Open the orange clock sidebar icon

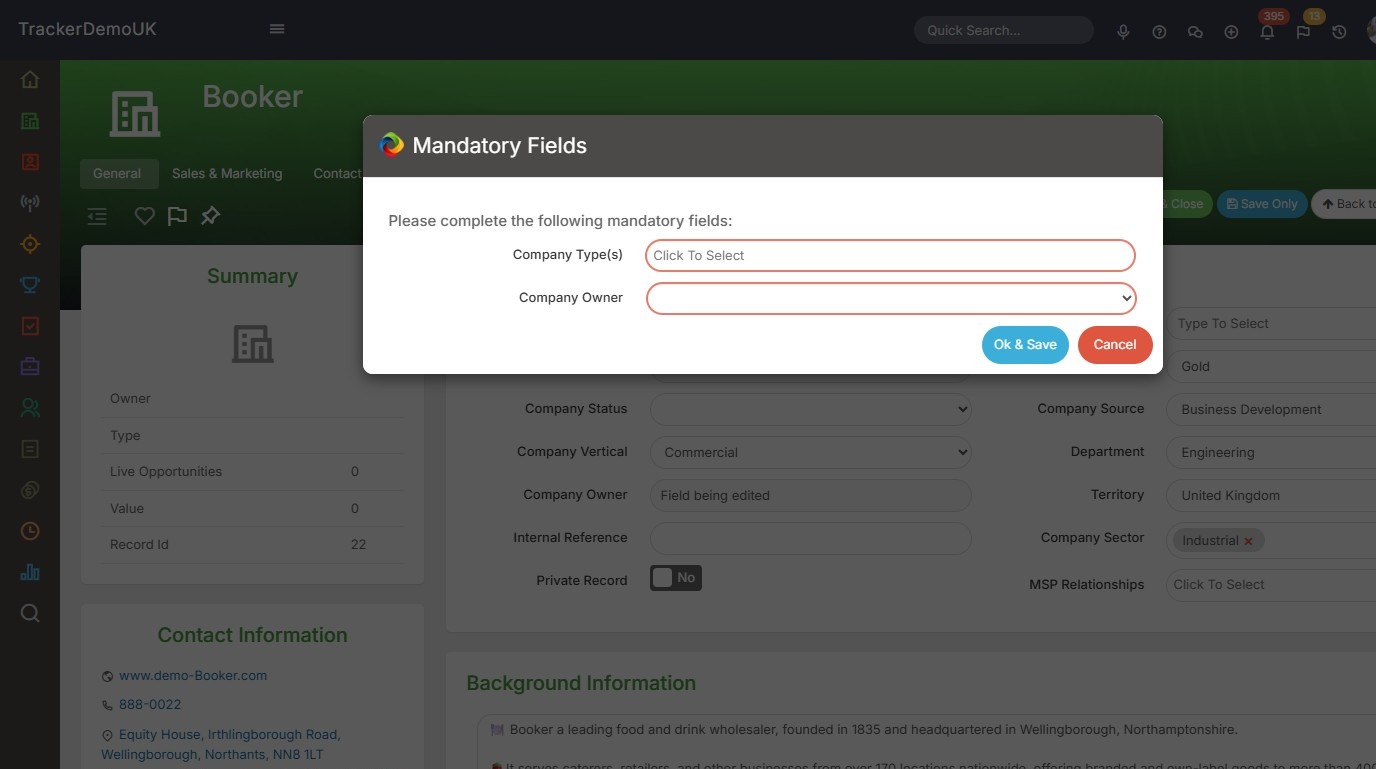coord(30,531)
